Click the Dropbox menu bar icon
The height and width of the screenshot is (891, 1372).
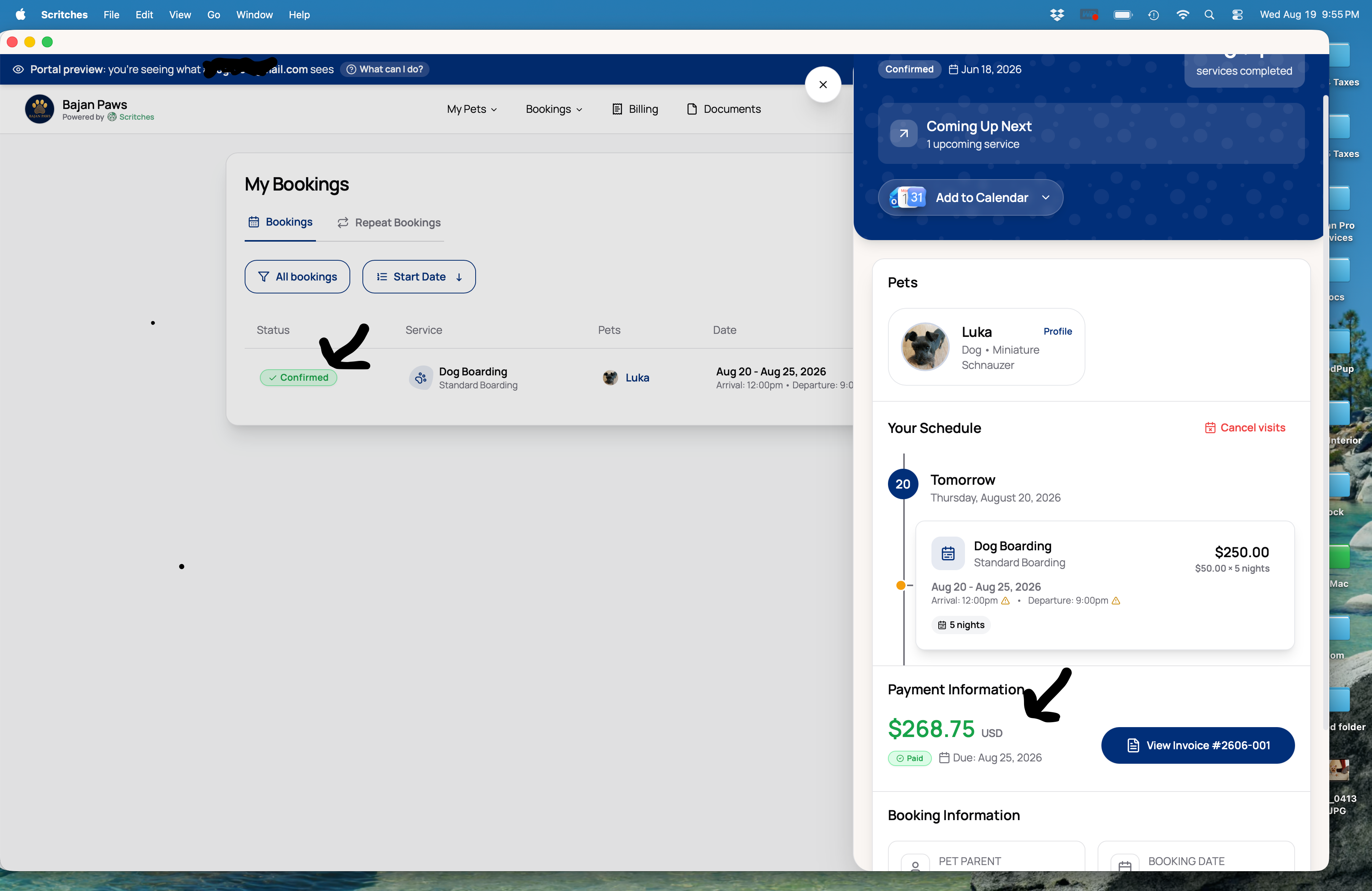[x=1057, y=15]
